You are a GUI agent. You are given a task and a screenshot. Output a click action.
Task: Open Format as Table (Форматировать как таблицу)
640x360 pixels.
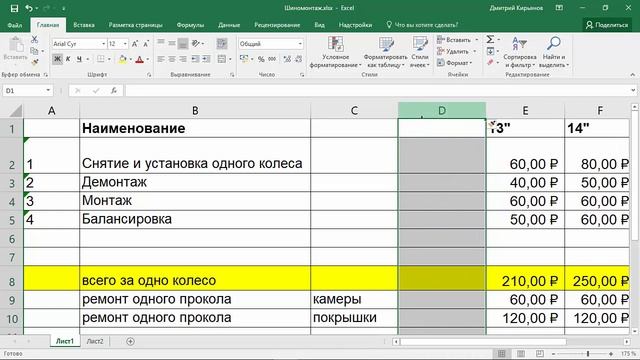tap(386, 52)
